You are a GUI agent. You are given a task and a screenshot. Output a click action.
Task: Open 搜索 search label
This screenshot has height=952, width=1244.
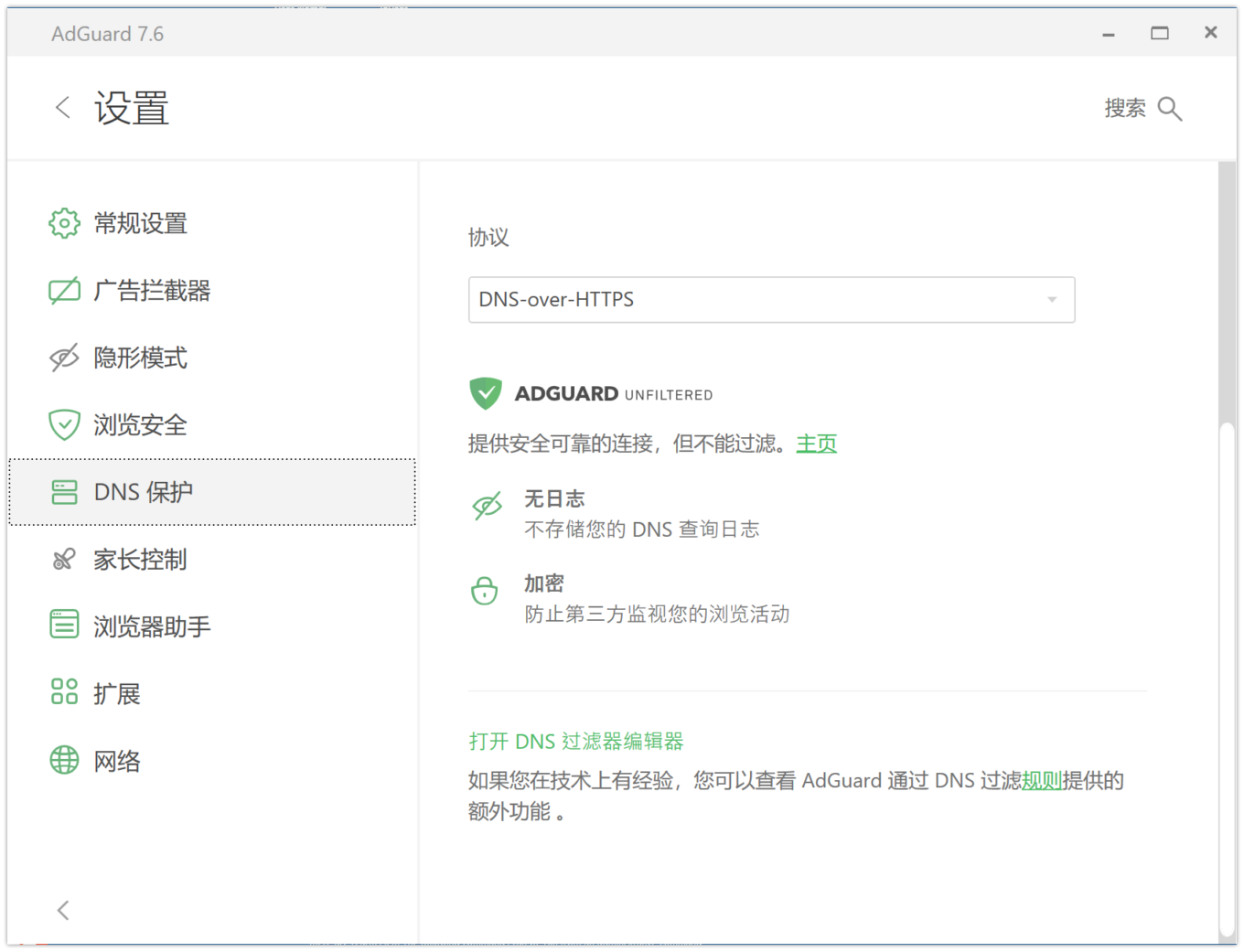[1125, 109]
